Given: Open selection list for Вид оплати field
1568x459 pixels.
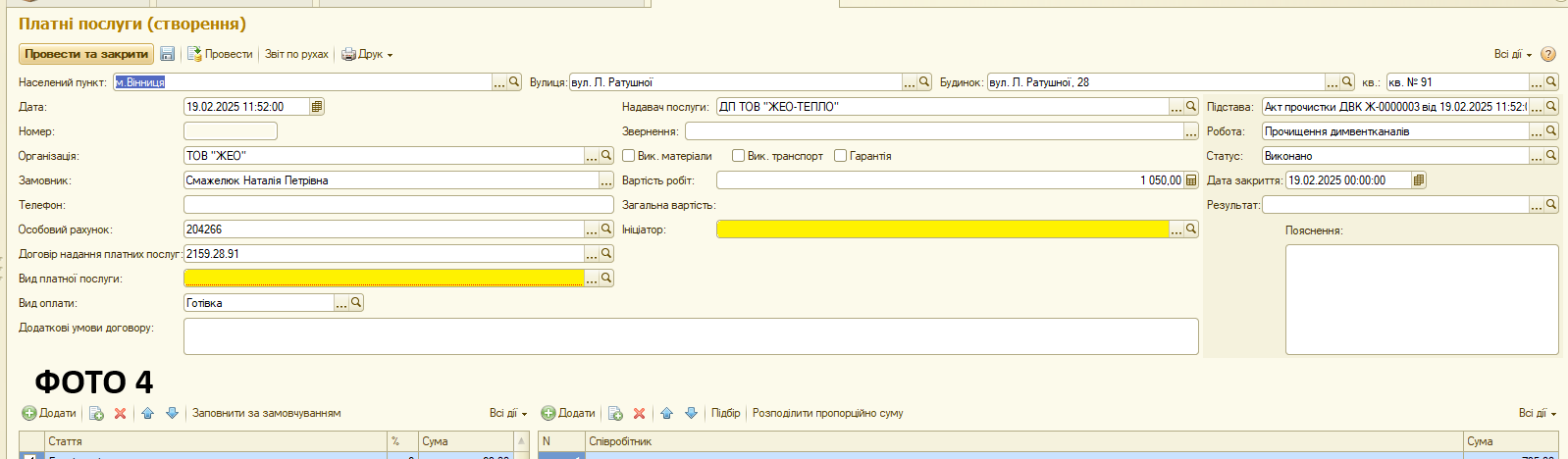Looking at the screenshot, I should [x=340, y=304].
